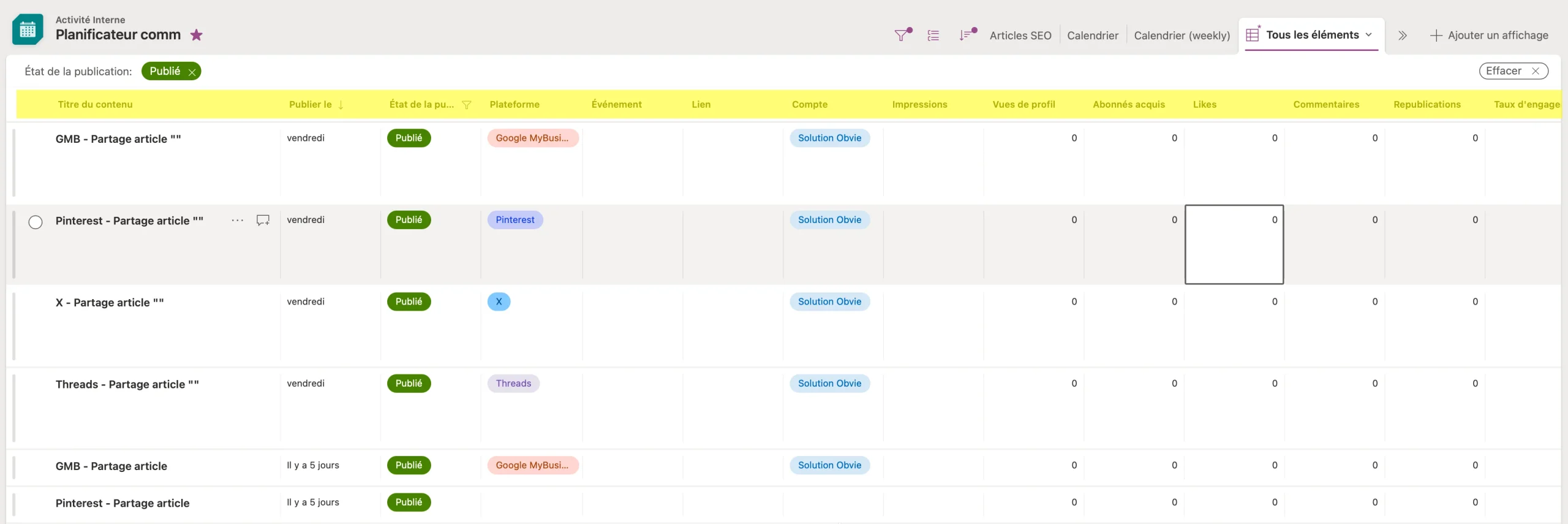
Task: Click the Abonnés acquis column header
Action: (x=1129, y=104)
